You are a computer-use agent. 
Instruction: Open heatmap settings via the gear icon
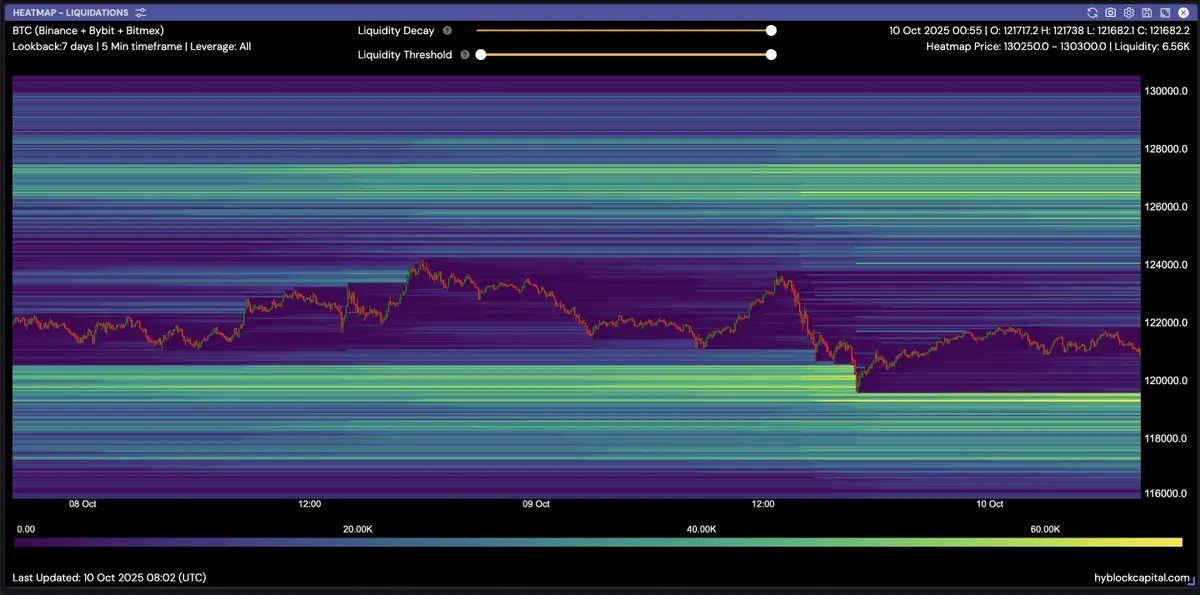[1127, 12]
